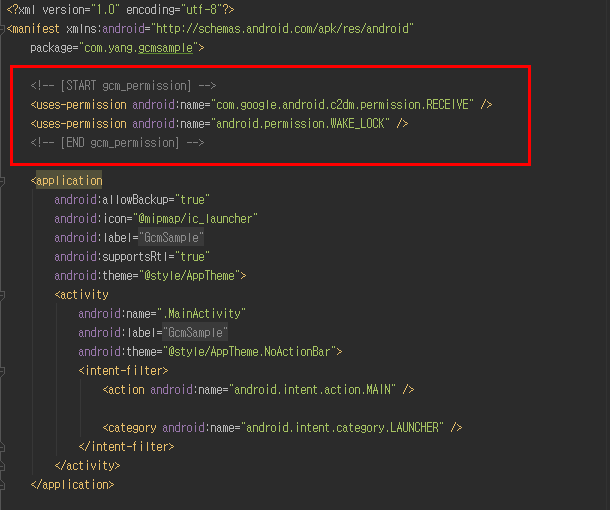
Task: Click the END gcm_permission comment
Action: click(x=117, y=143)
